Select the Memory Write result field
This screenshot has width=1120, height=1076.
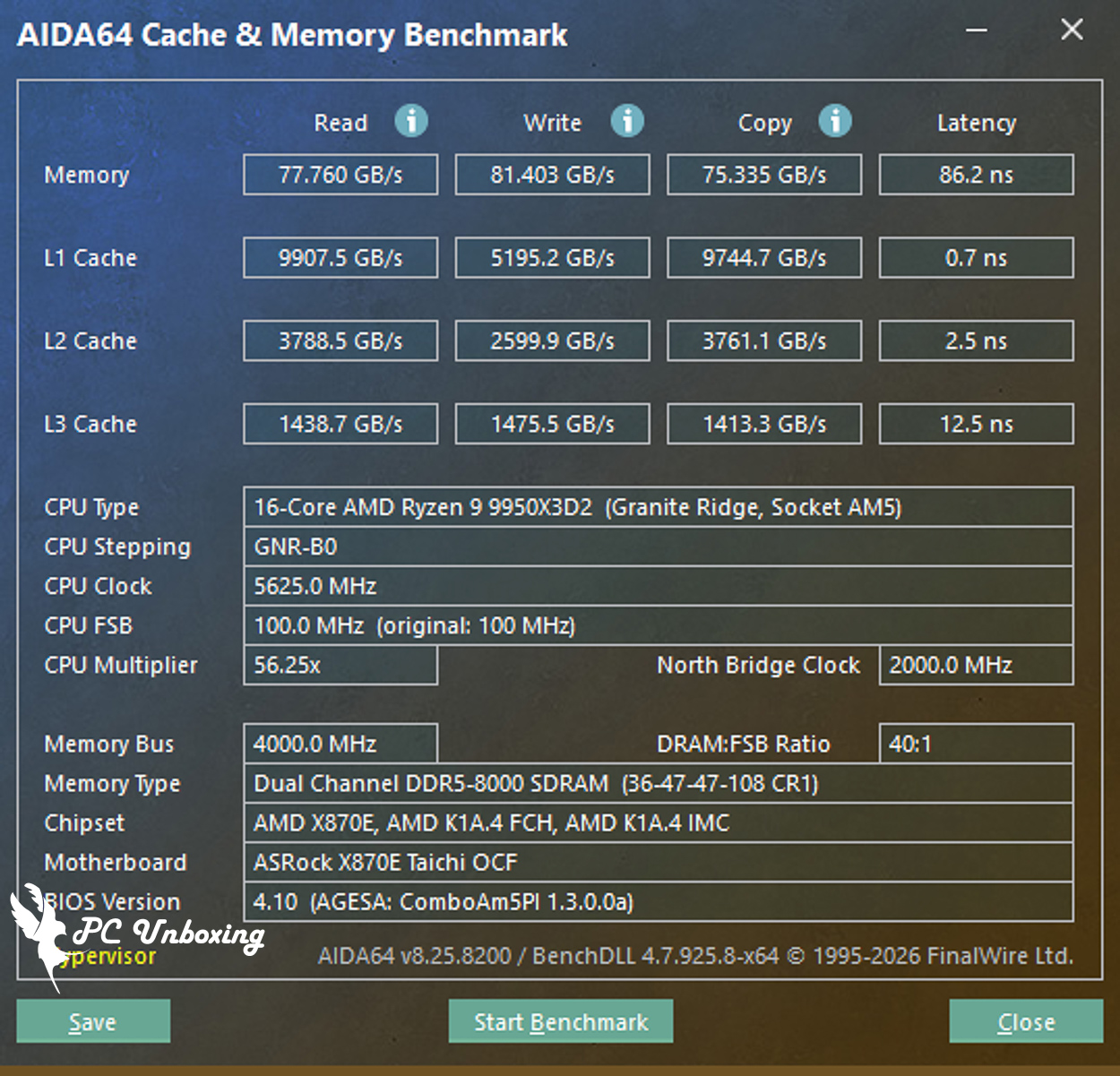(x=552, y=175)
